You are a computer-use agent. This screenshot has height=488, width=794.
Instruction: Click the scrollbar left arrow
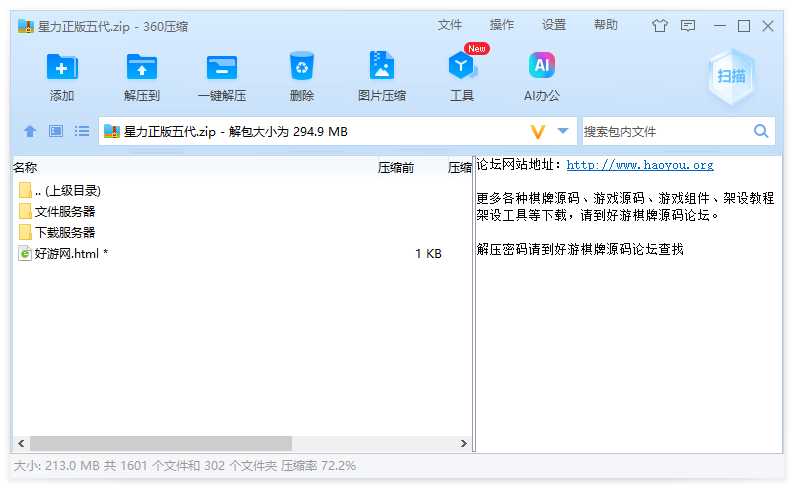pos(21,443)
